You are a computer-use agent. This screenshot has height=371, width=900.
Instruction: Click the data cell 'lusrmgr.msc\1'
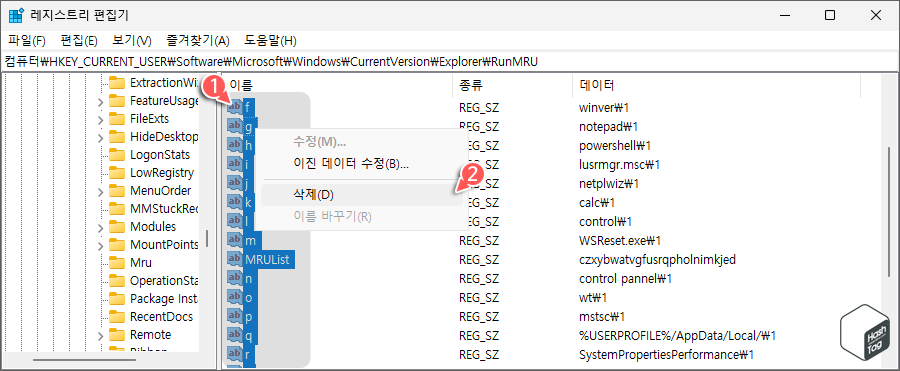pyautogui.click(x=620, y=165)
